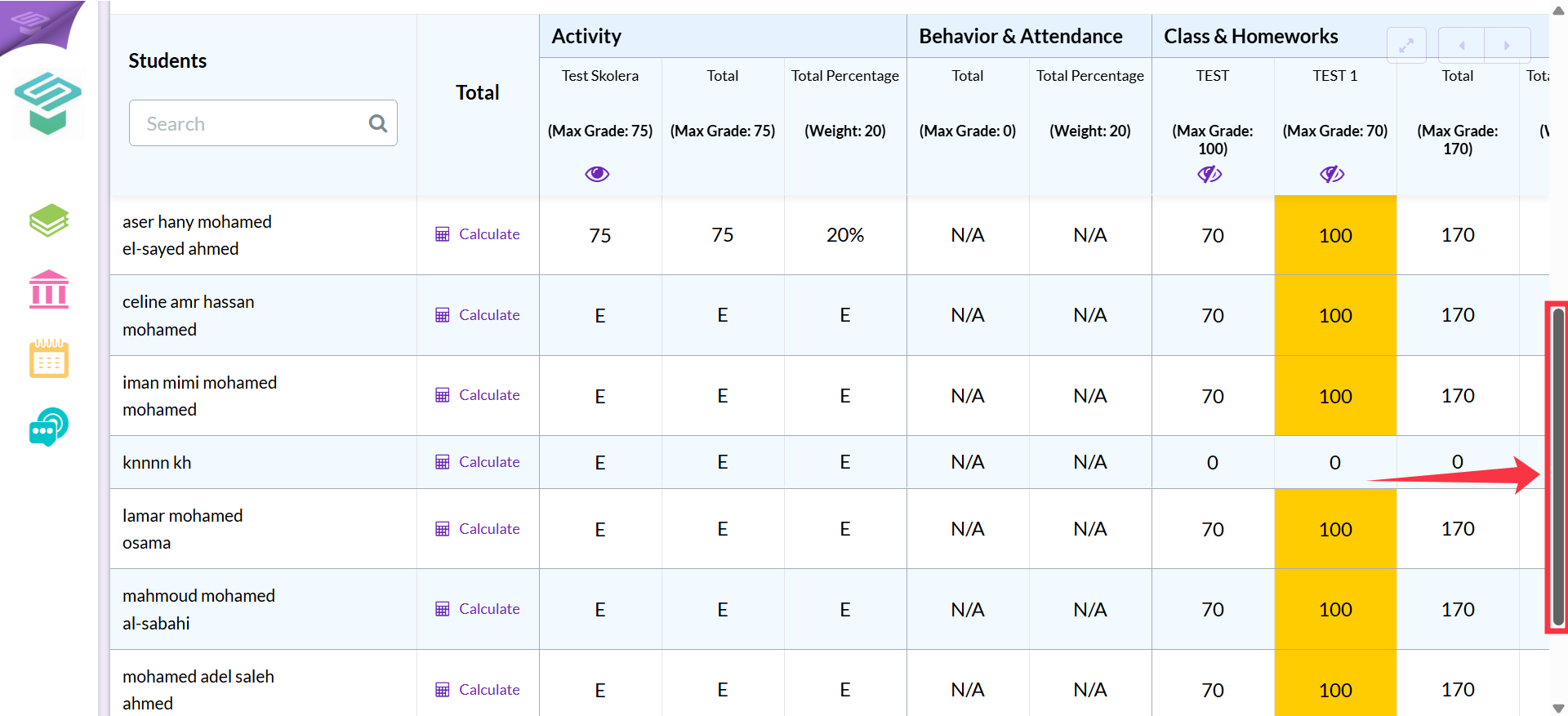Open the teal chat messages sidebar icon

(49, 426)
